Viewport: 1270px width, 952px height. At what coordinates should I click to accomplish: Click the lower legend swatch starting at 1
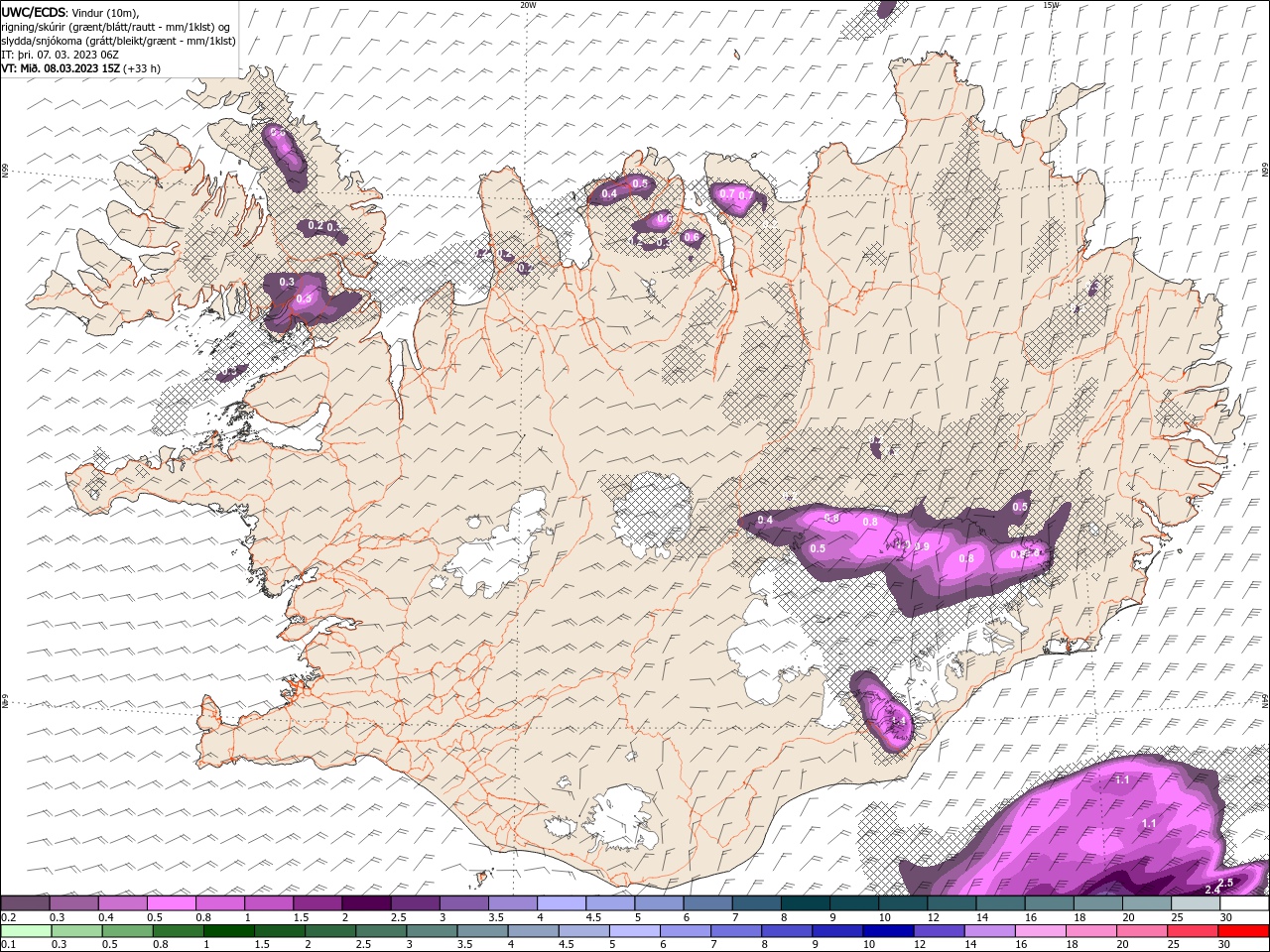(x=229, y=931)
